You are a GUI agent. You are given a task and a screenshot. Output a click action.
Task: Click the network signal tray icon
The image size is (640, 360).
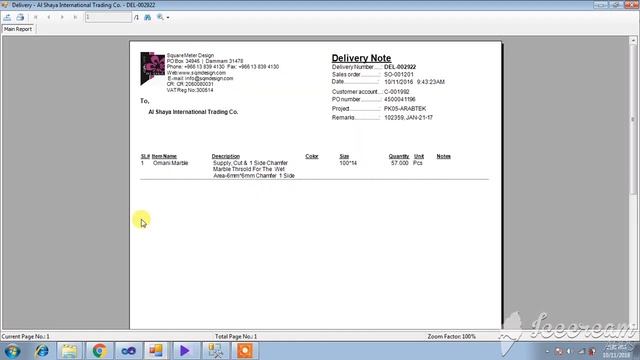(x=582, y=351)
